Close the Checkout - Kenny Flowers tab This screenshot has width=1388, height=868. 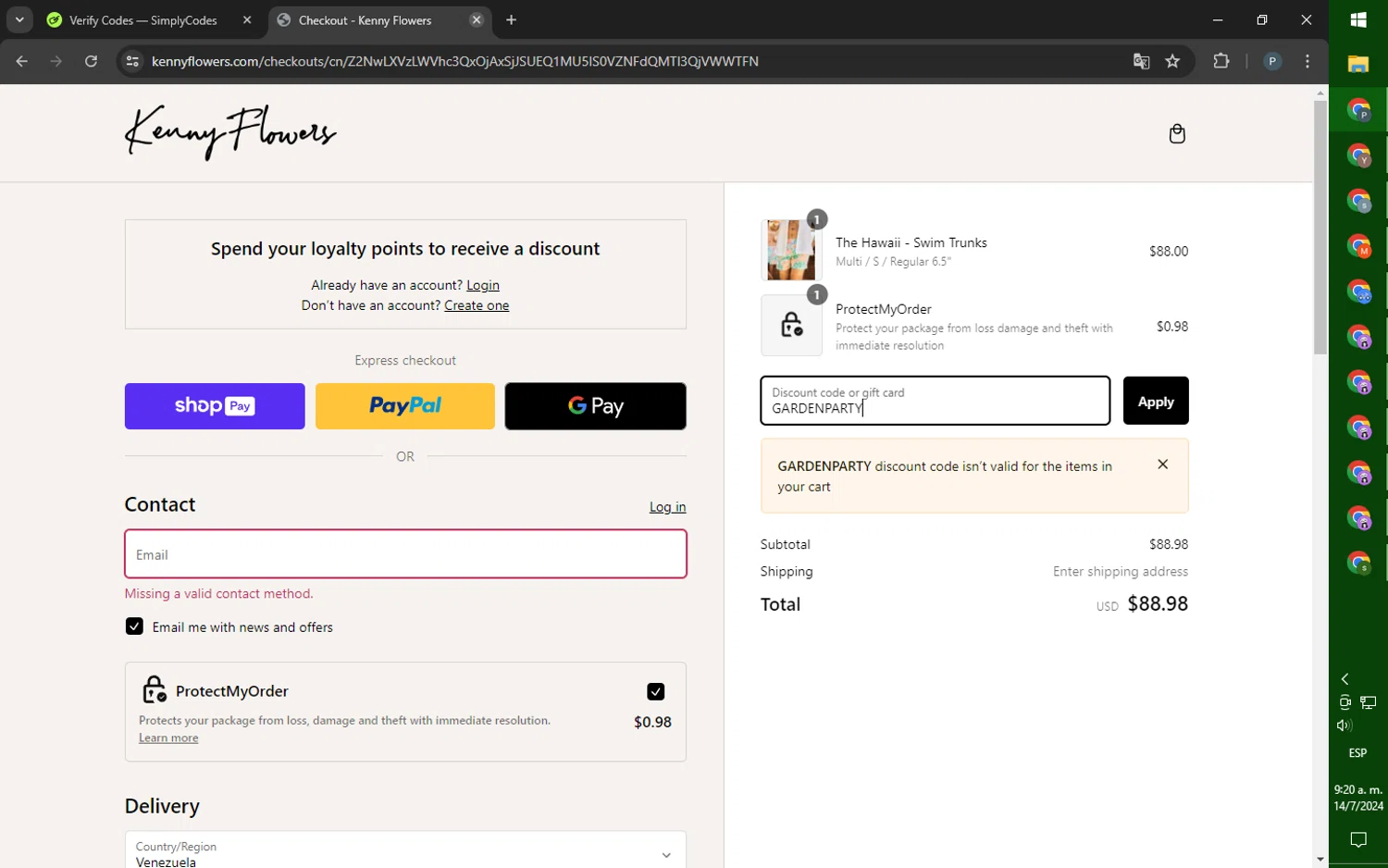pyautogui.click(x=476, y=19)
